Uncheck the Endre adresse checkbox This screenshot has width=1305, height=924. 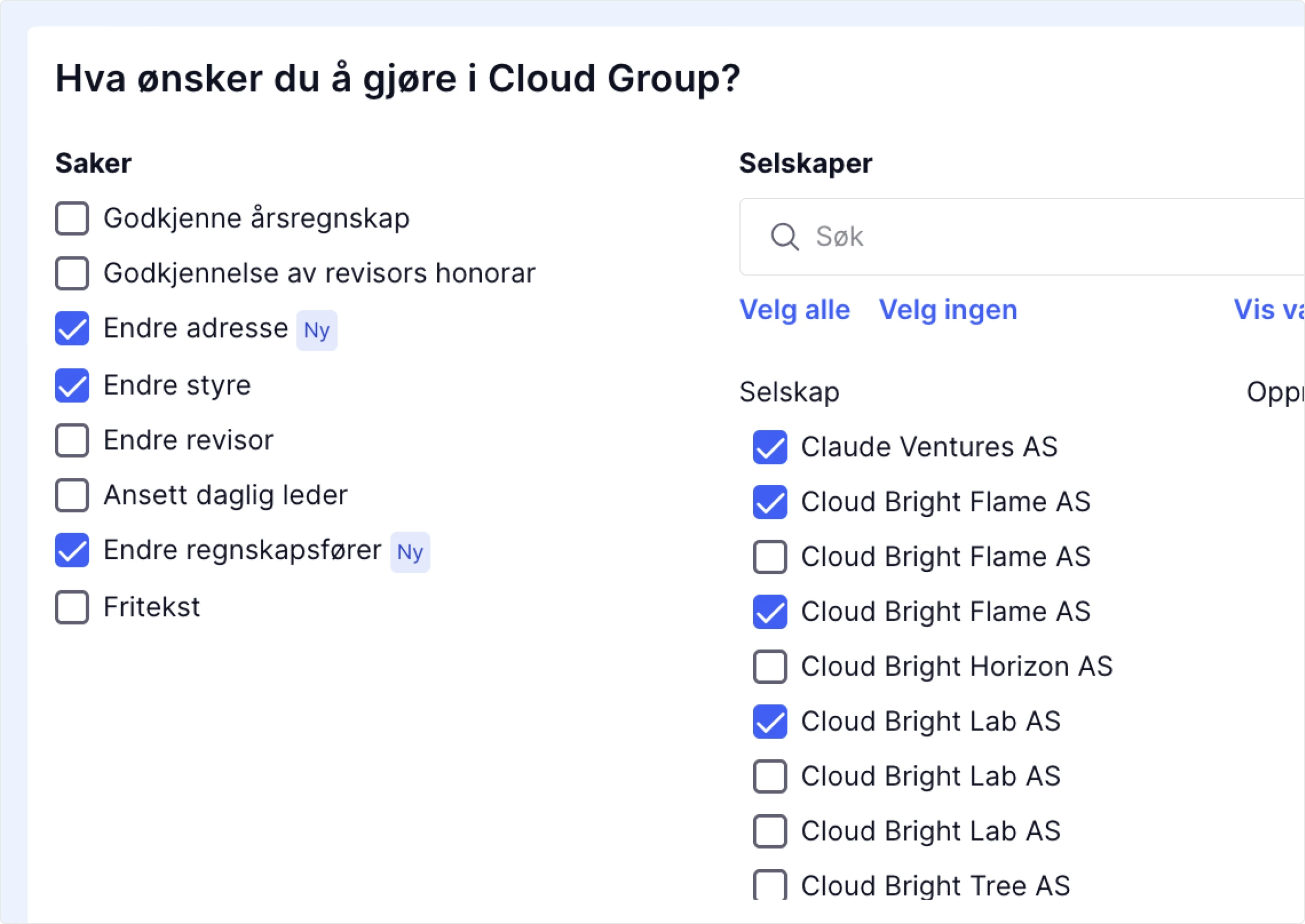click(x=72, y=328)
